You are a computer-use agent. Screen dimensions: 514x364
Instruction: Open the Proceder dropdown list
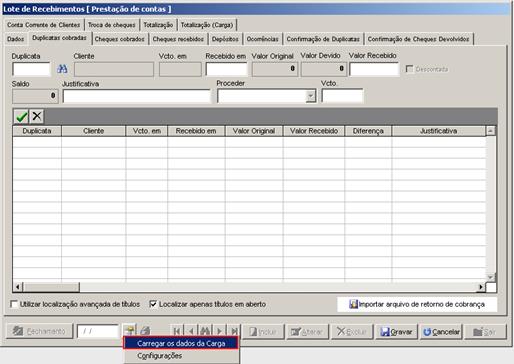pyautogui.click(x=311, y=96)
